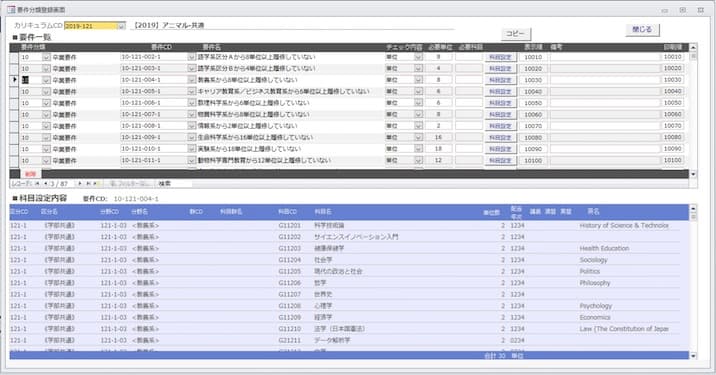The width and height of the screenshot is (716, 375).
Task: Open the 要件CD dropdown for 10-121-011-1
Action: pos(191,160)
